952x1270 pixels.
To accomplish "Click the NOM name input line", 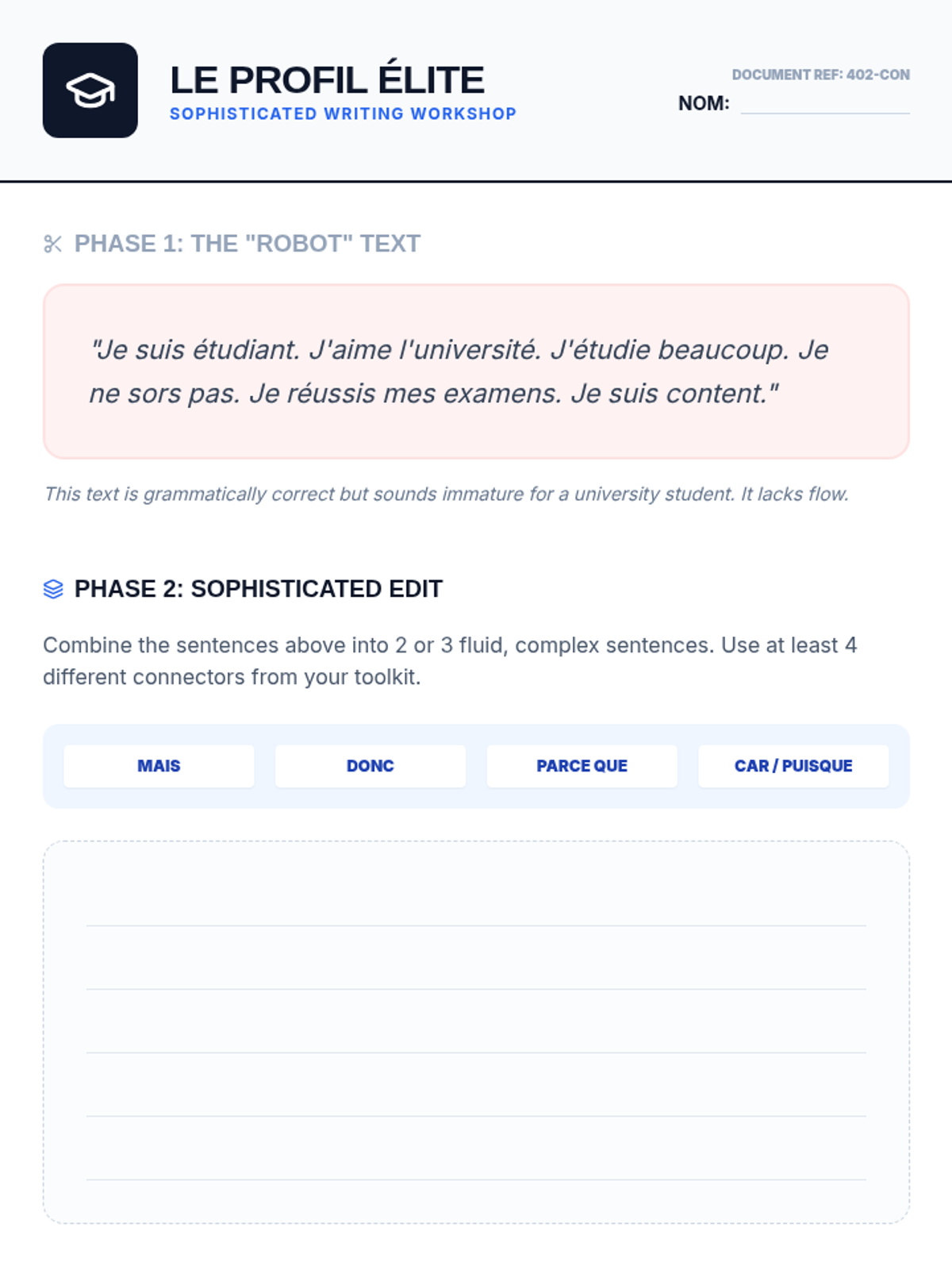I will 825,105.
